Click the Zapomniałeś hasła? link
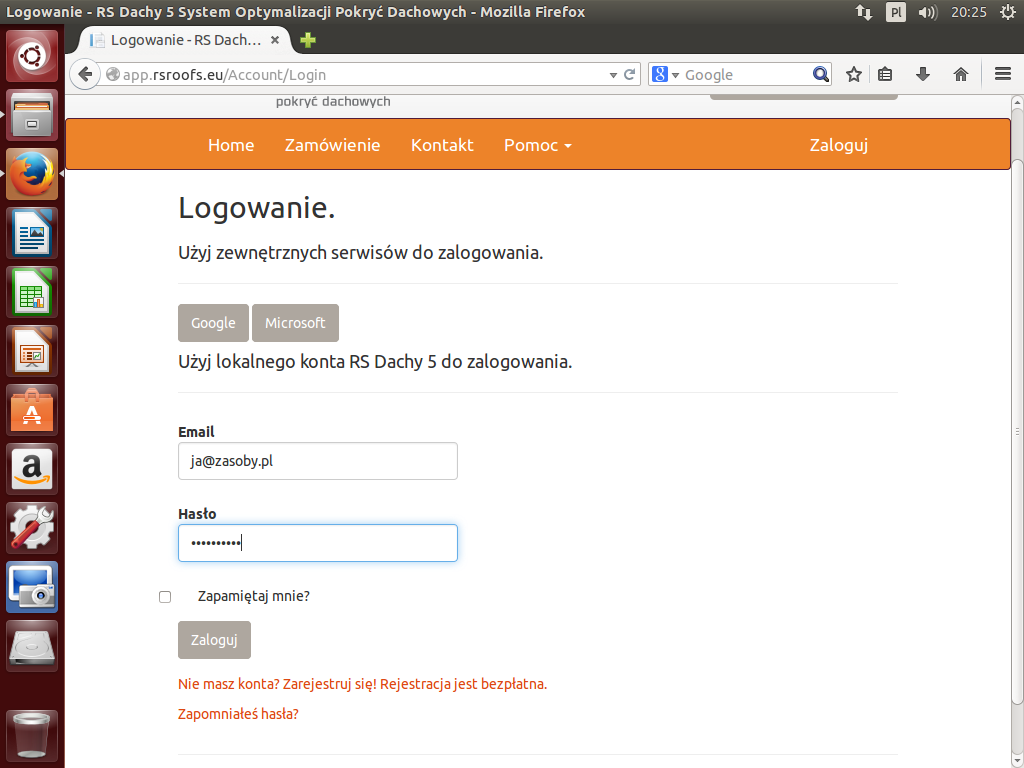The height and width of the screenshot is (768, 1024). [238, 714]
